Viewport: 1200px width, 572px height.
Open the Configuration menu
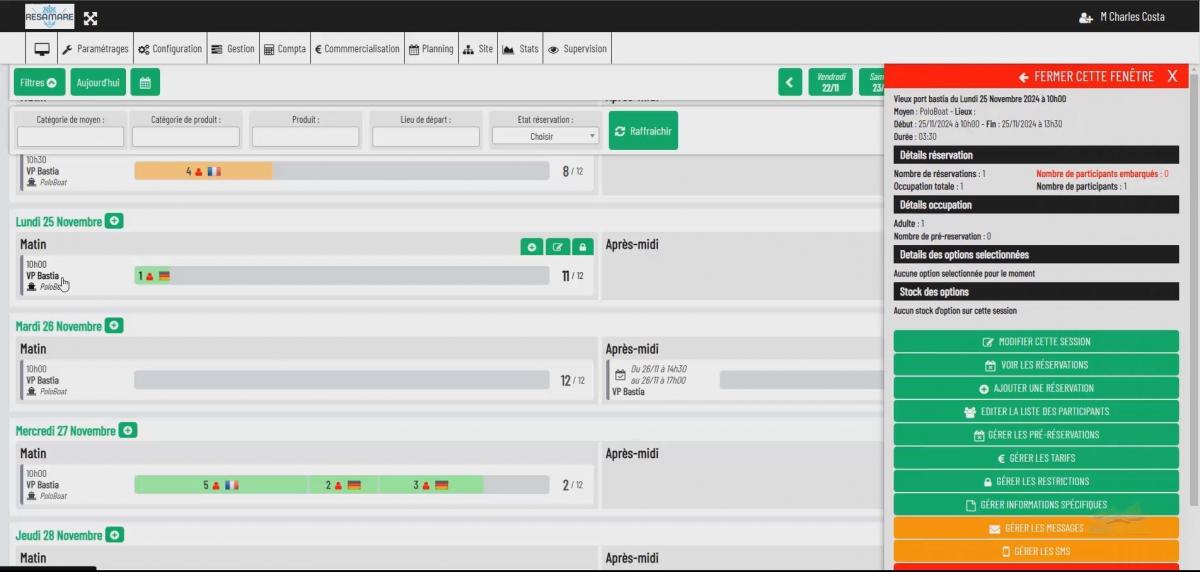tap(170, 49)
